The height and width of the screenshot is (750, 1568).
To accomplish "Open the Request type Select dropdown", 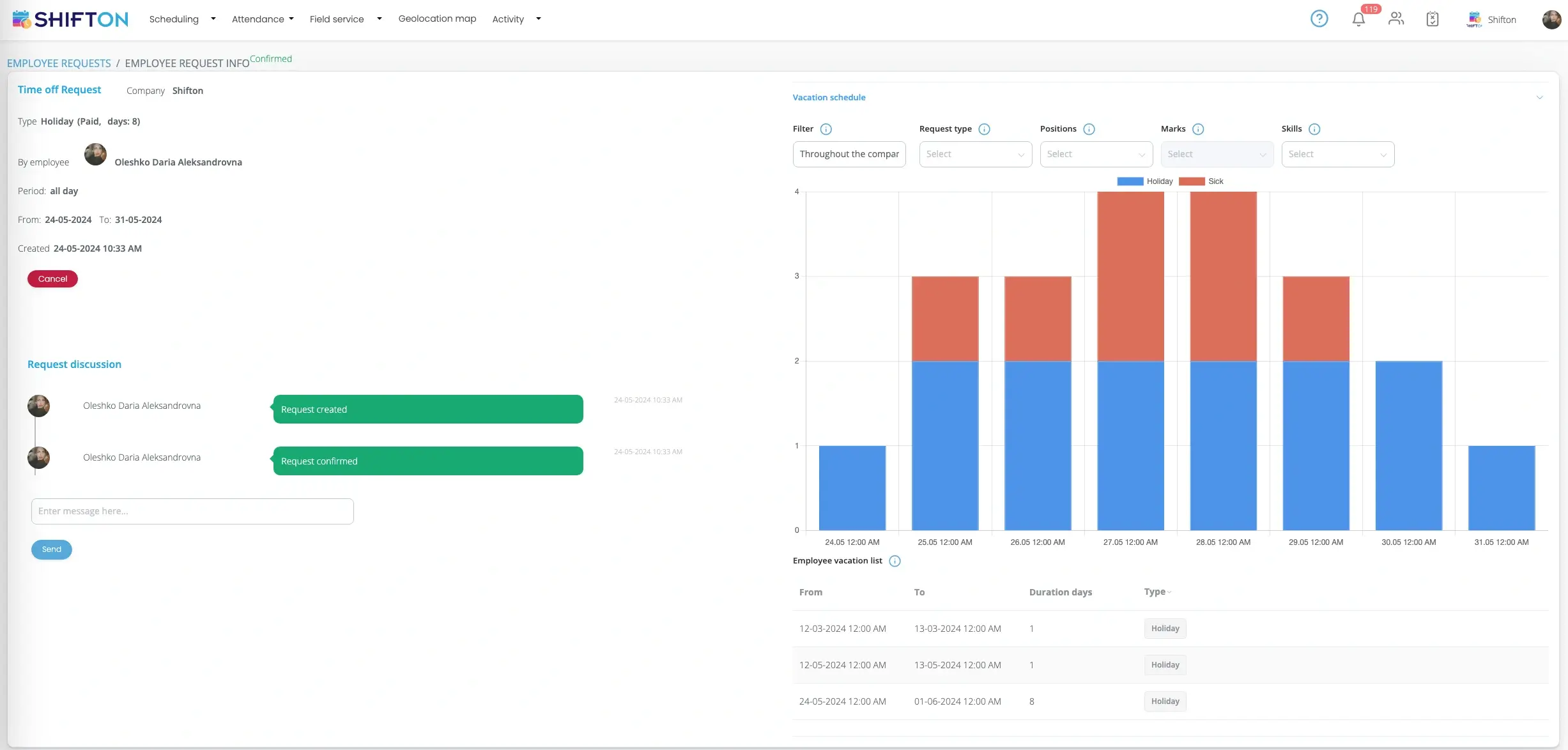I will click(x=975, y=154).
